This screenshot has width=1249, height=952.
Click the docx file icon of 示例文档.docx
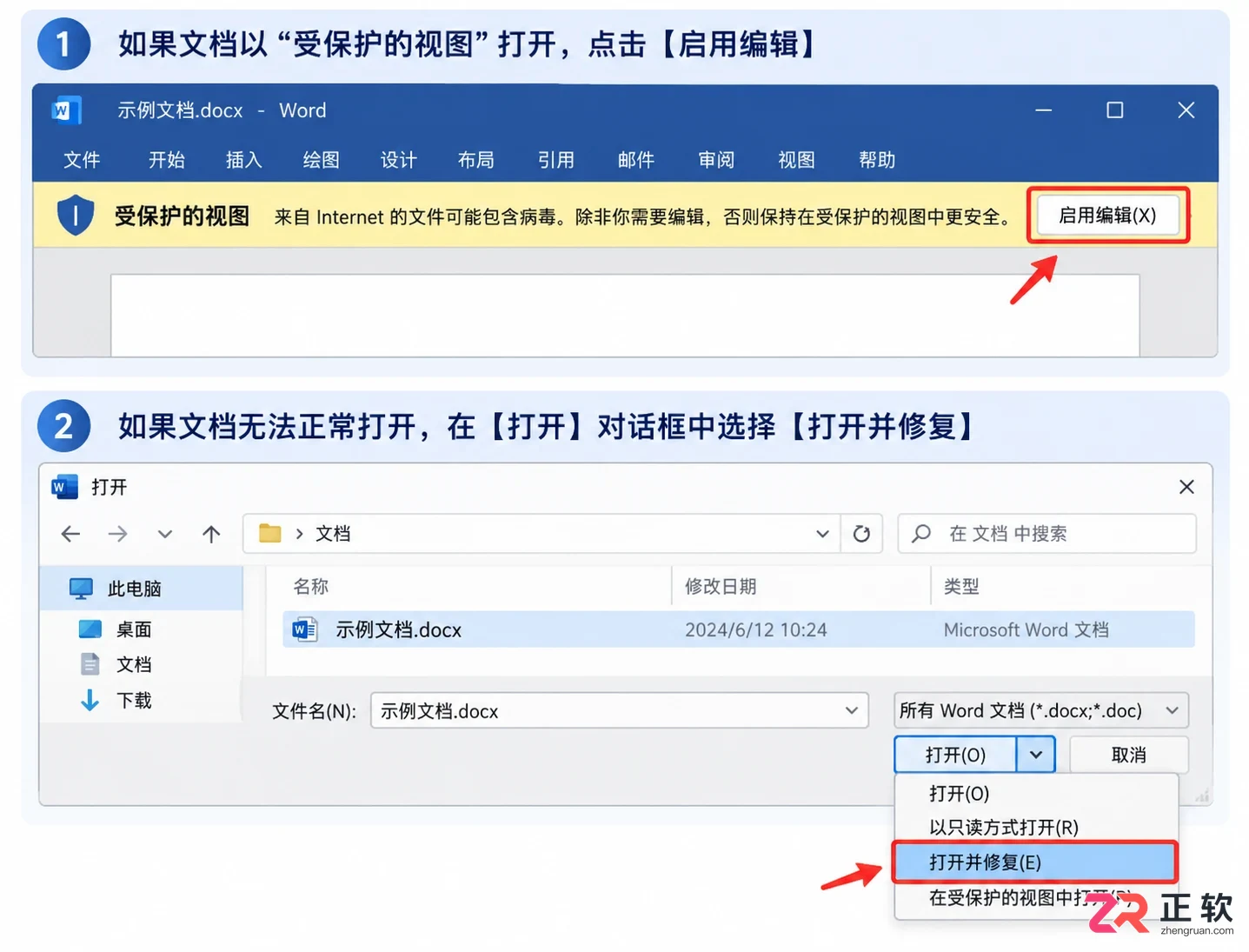[x=304, y=629]
